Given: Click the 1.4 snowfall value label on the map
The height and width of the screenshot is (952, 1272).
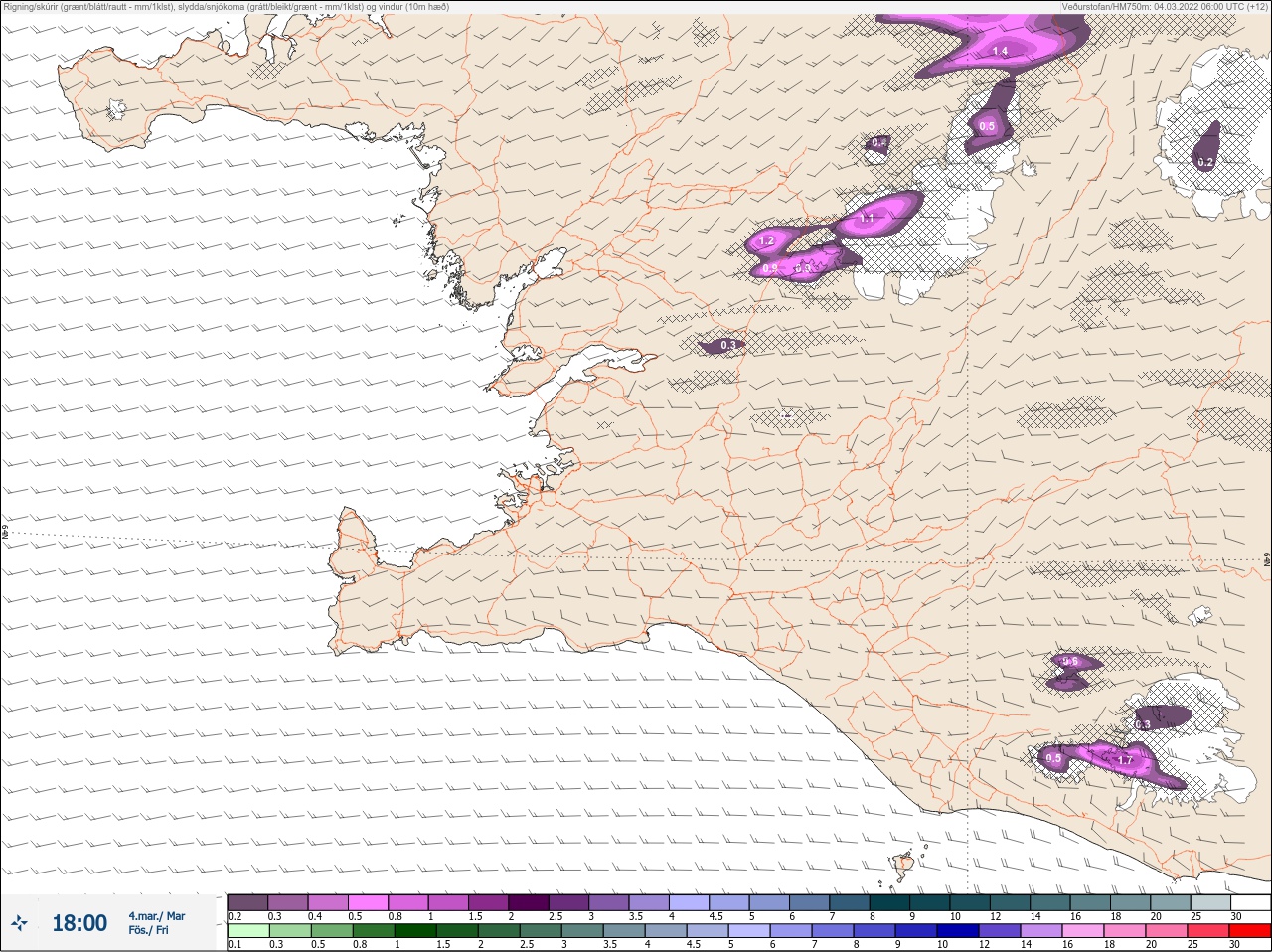Looking at the screenshot, I should pos(1000,51).
